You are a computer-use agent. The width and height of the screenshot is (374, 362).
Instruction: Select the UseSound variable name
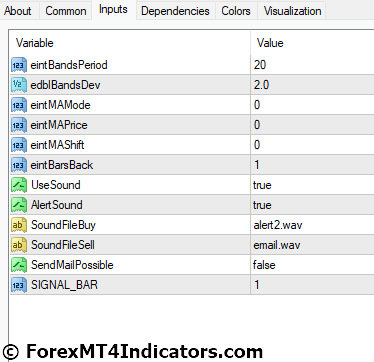click(x=56, y=185)
